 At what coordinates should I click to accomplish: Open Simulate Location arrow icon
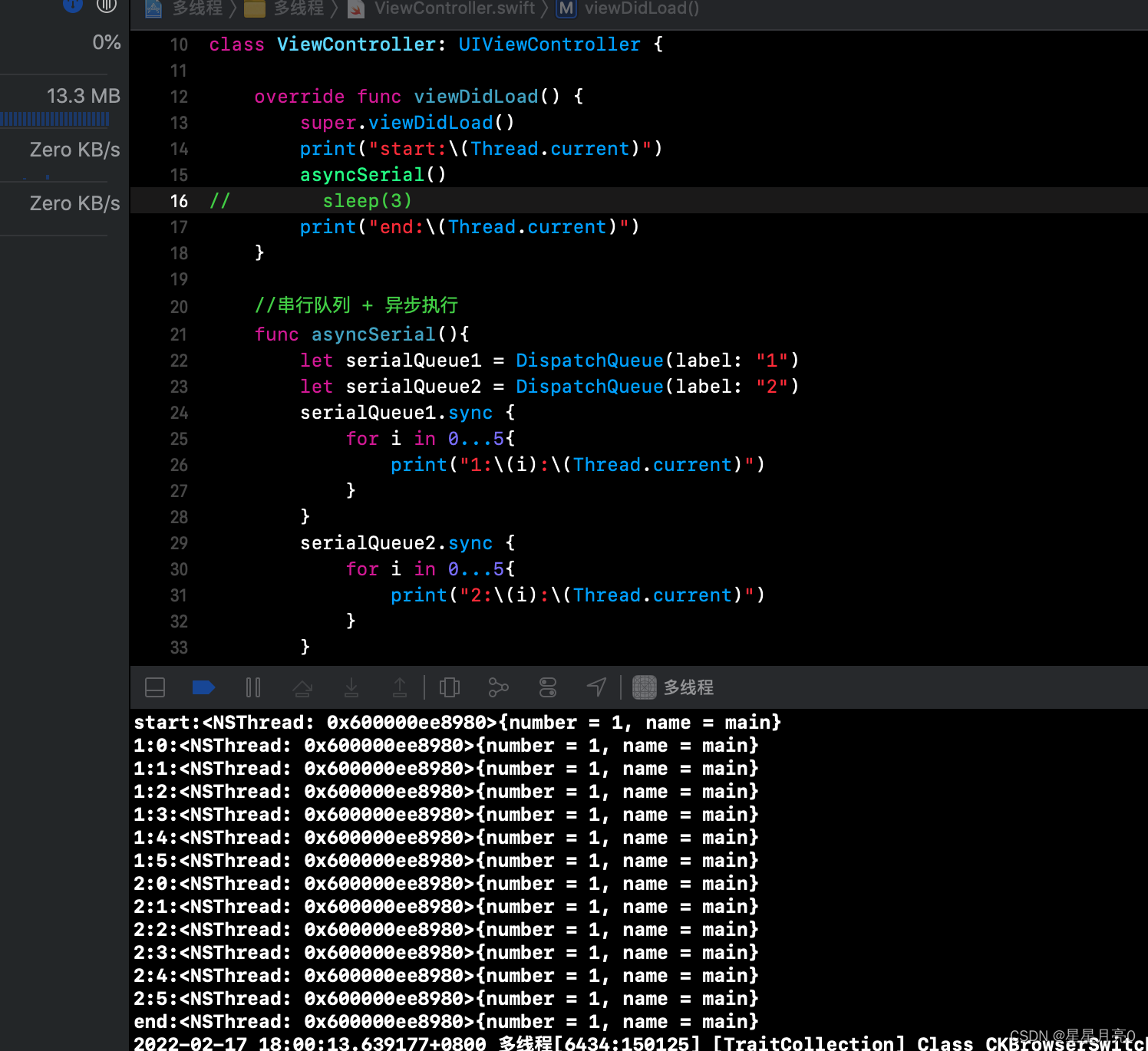597,687
